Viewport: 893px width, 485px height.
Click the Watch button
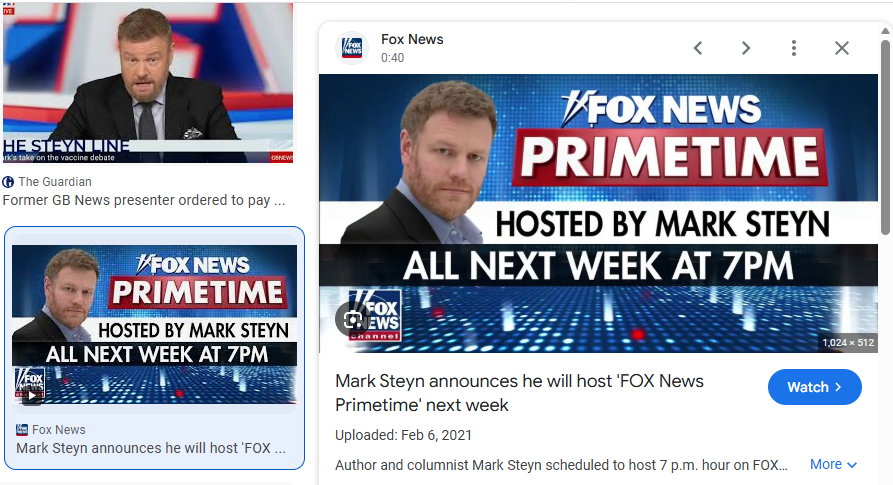[814, 387]
